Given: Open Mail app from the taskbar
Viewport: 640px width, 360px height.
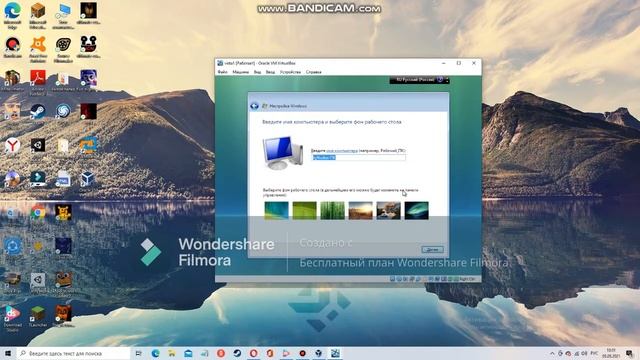Looking at the screenshot, I should pos(188,353).
